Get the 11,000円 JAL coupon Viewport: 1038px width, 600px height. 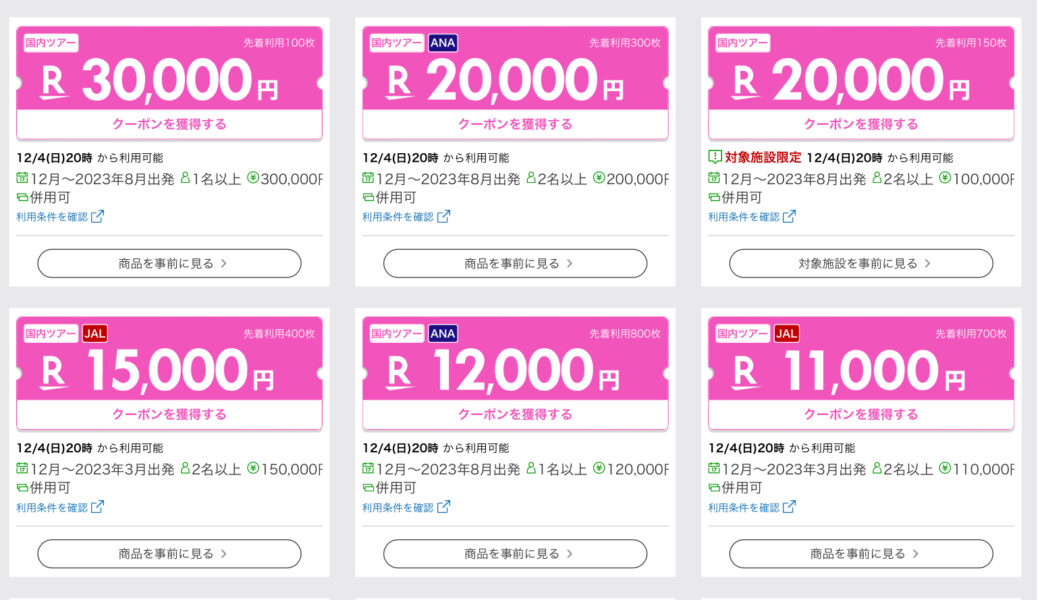point(861,414)
